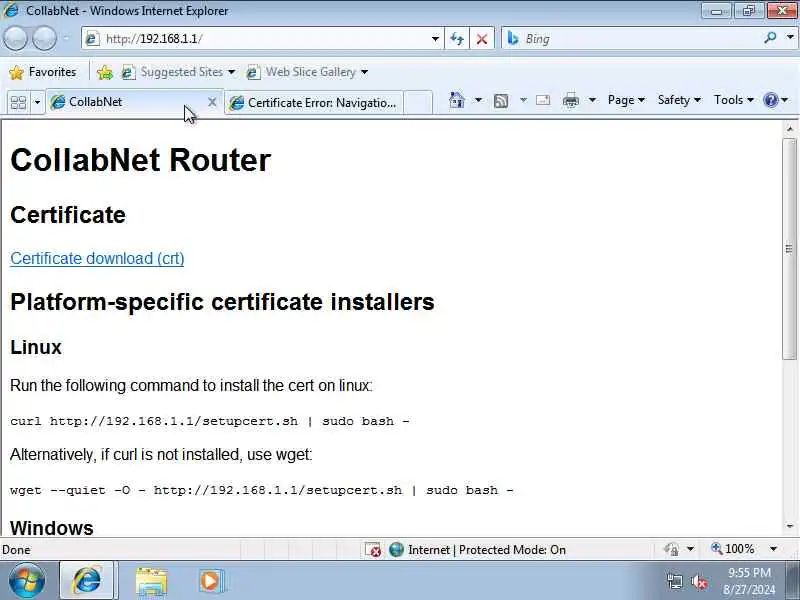The image size is (800, 600).
Task: Click the Refresh page icon
Action: click(x=457, y=39)
